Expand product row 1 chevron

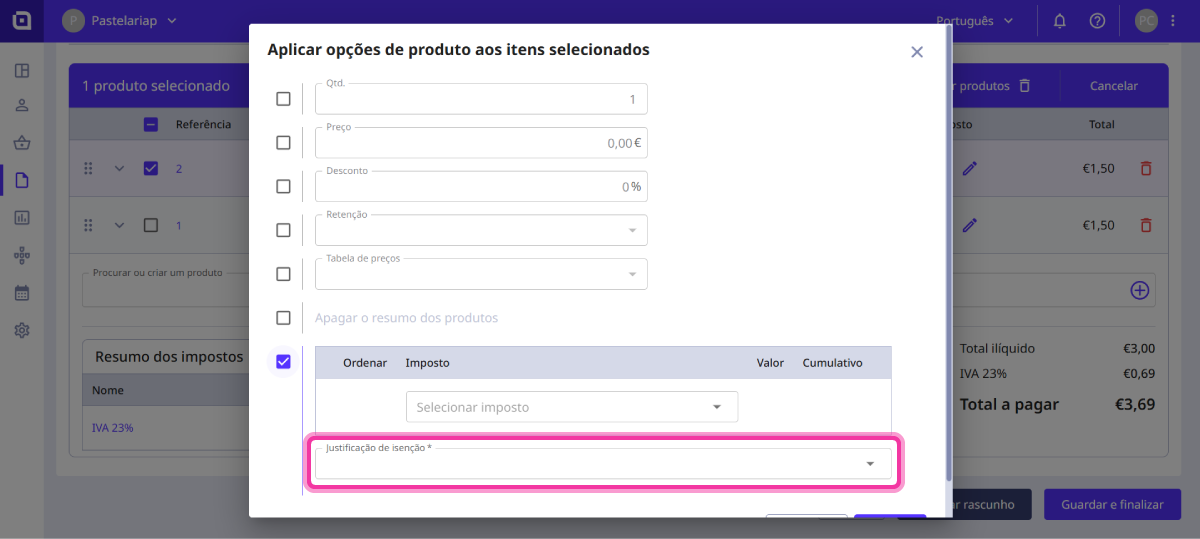tap(119, 225)
